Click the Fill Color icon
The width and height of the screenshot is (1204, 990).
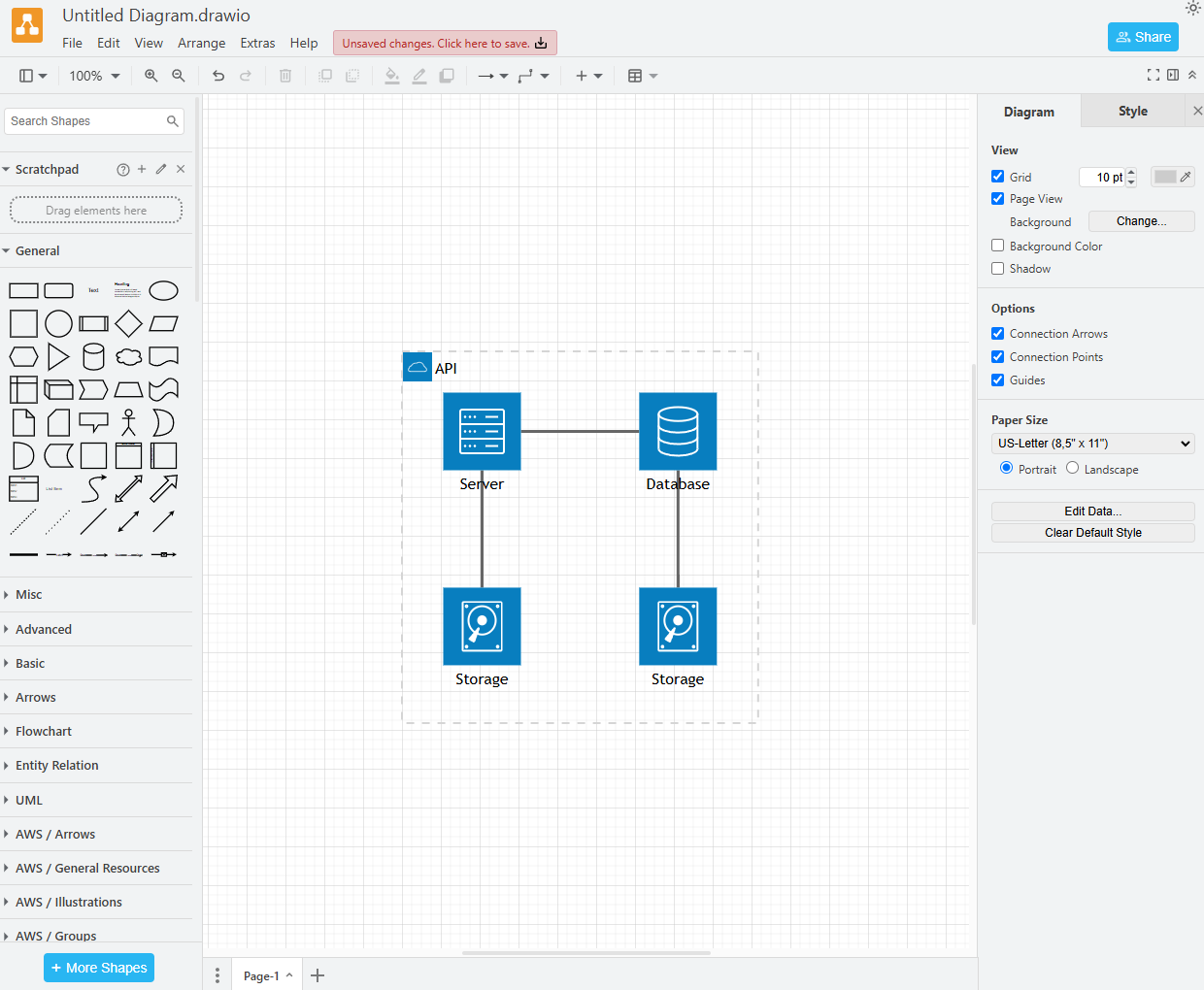pyautogui.click(x=391, y=75)
